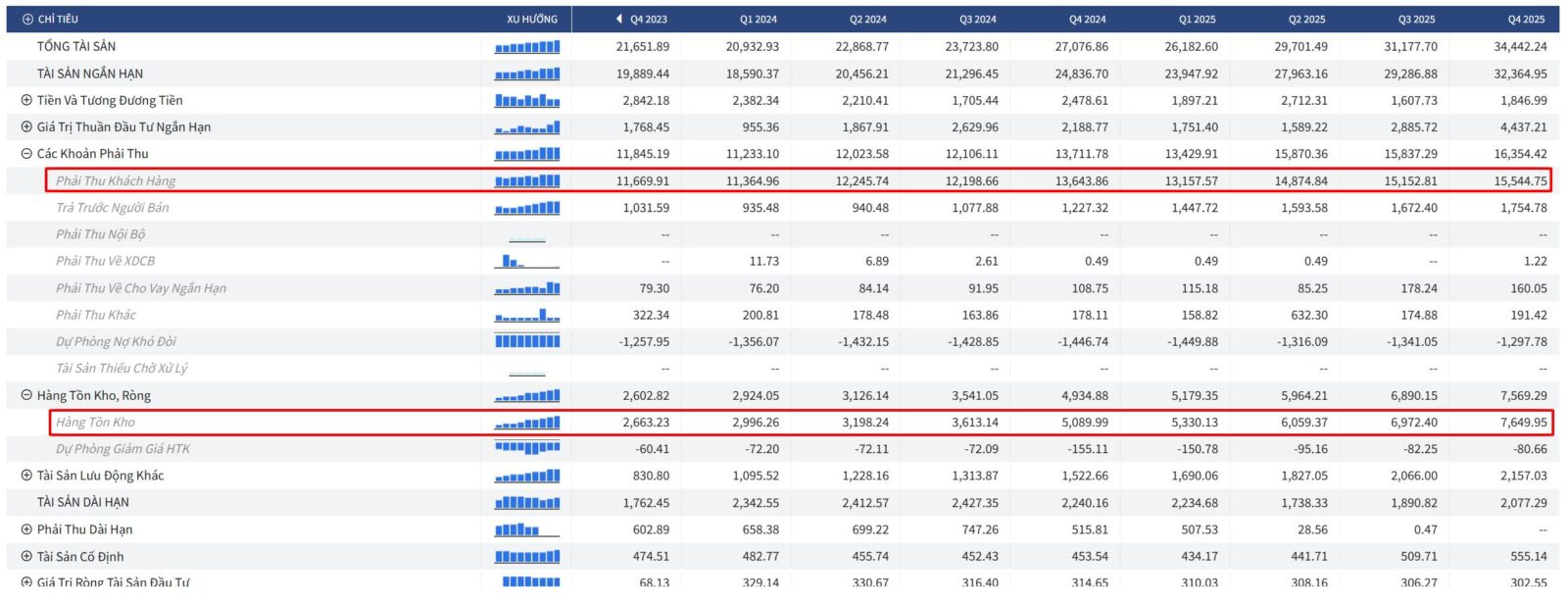Viewport: 1568px width, 604px height.
Task: Click the Phải Thu Khách Hàng trend chart
Action: click(x=527, y=181)
